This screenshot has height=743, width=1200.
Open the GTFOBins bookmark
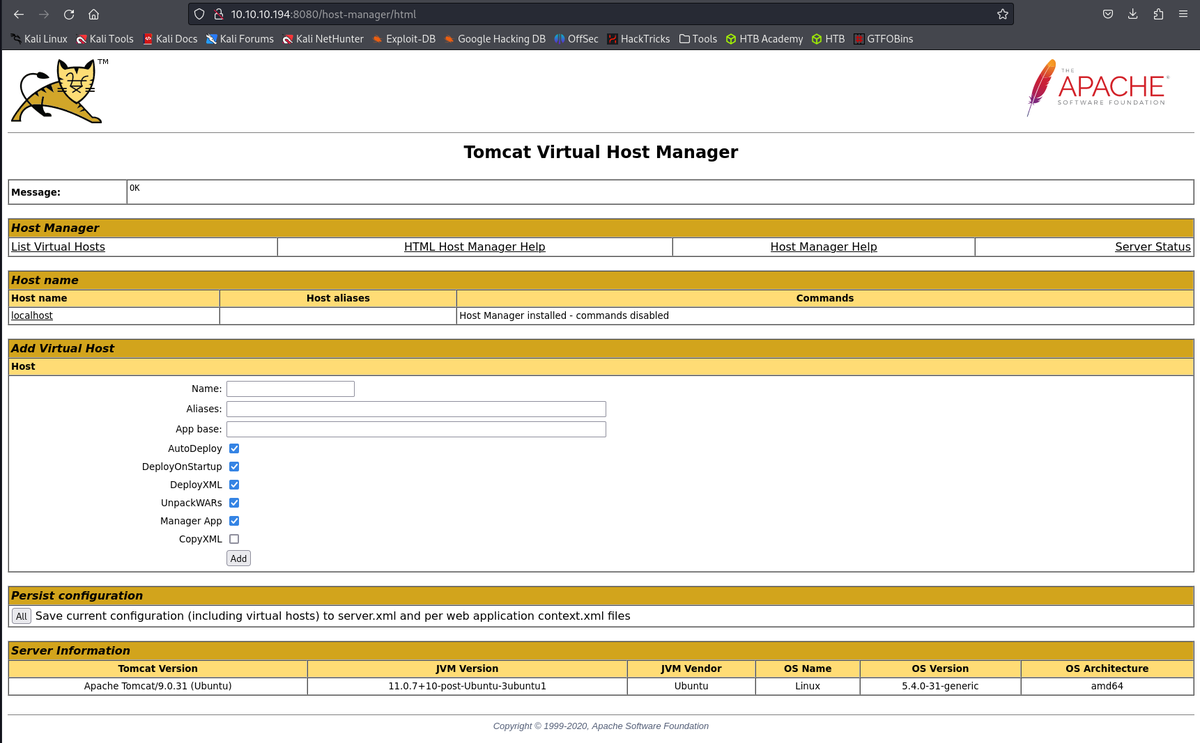click(883, 39)
